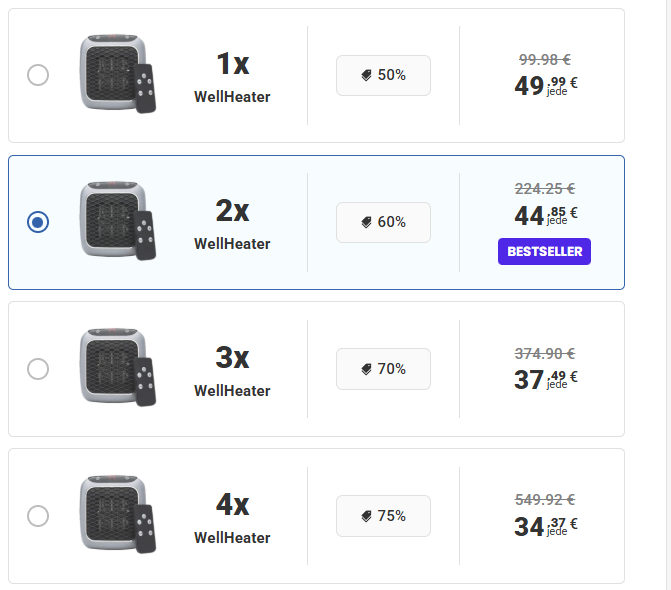Click the 4x WellHeater product image
Image resolution: width=671 pixels, height=590 pixels.
pyautogui.click(x=117, y=516)
